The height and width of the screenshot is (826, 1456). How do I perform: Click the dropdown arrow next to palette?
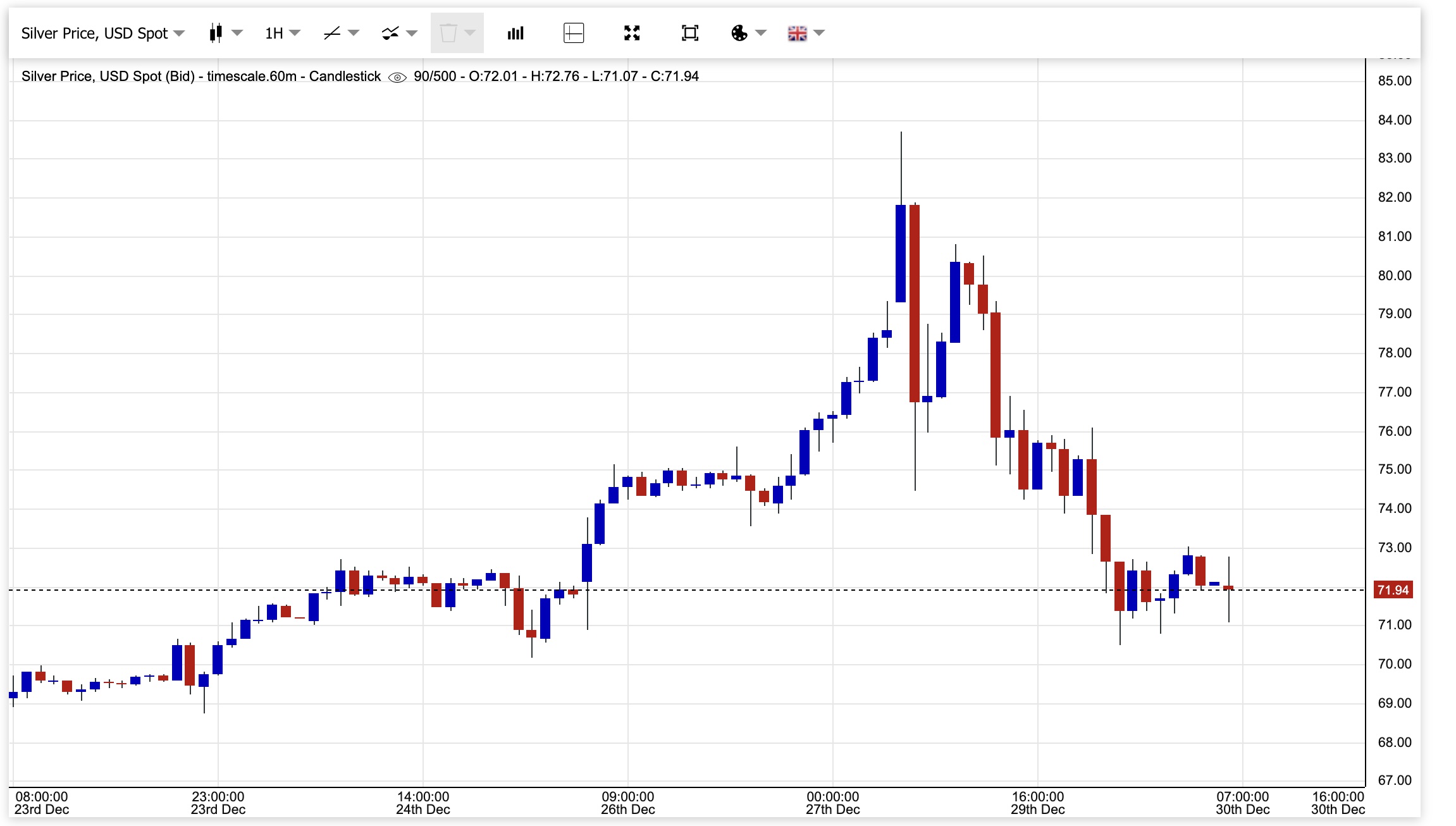pyautogui.click(x=761, y=33)
